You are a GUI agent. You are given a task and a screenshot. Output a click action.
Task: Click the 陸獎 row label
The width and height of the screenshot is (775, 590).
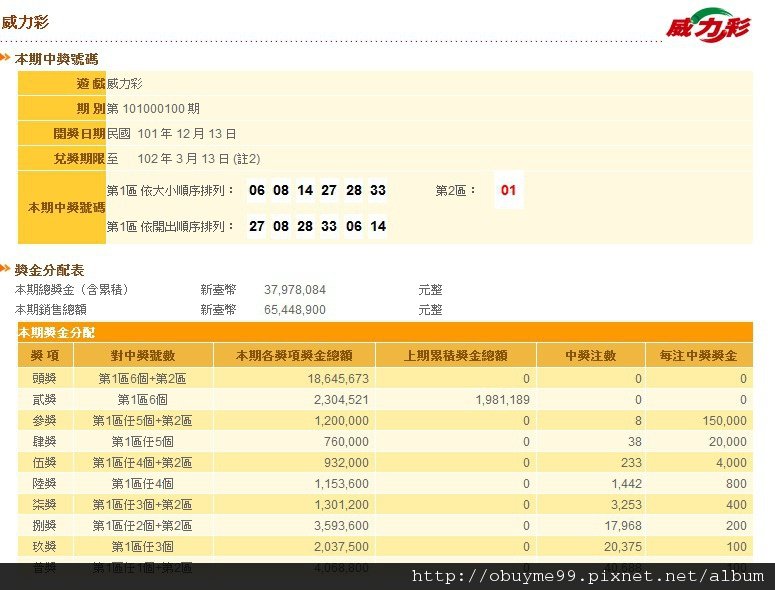pos(44,484)
